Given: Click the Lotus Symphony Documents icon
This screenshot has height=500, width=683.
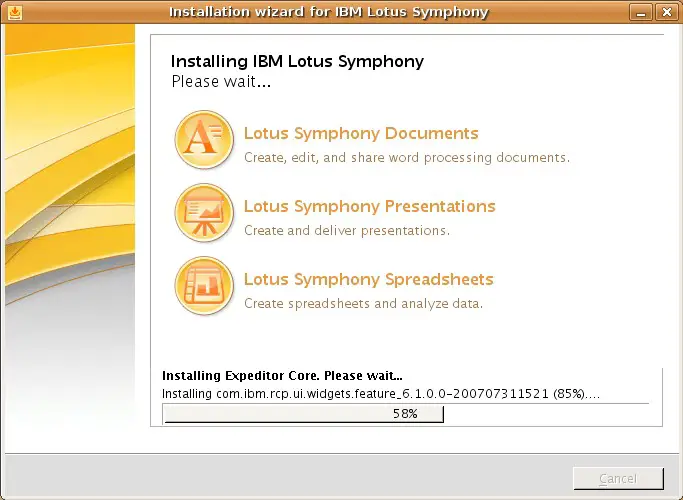Looking at the screenshot, I should (204, 139).
